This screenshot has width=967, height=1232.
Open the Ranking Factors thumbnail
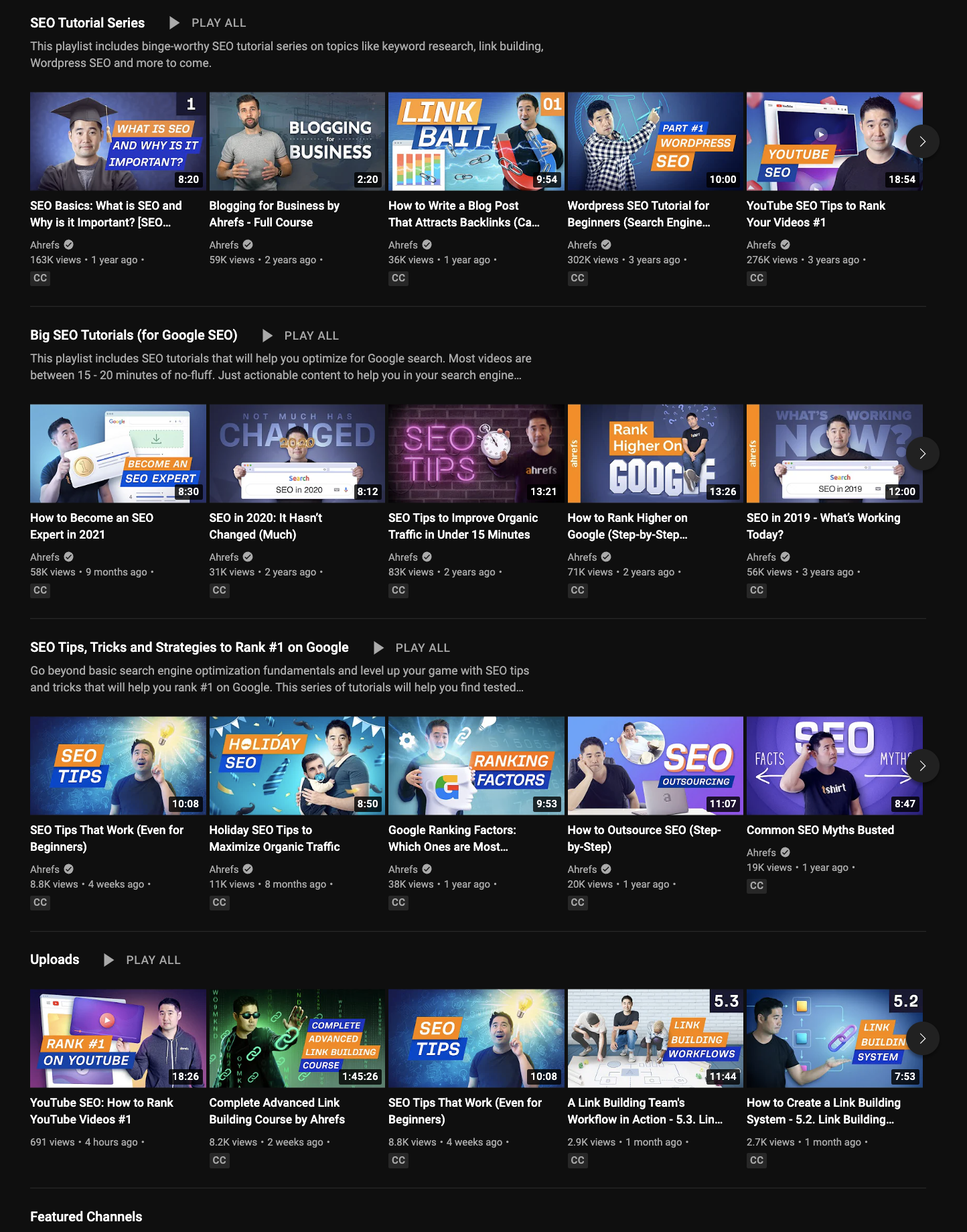coord(476,766)
